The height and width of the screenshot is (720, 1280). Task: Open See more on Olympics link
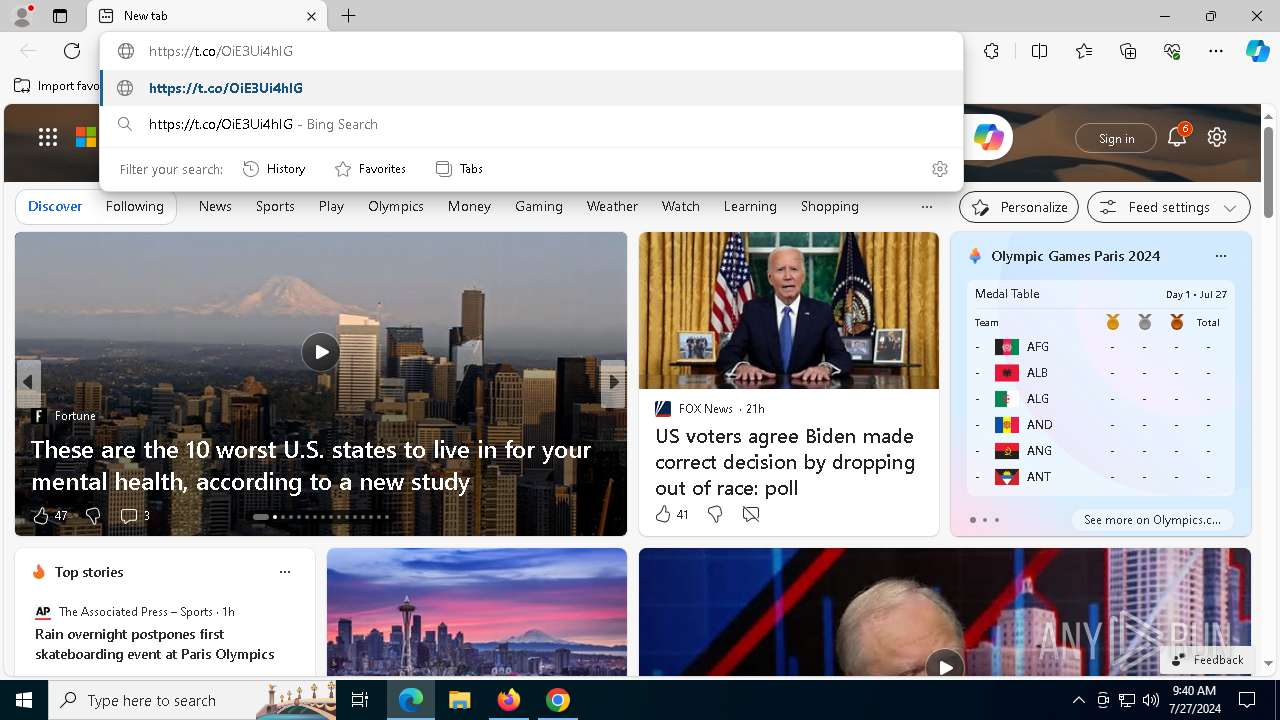pos(1152,520)
